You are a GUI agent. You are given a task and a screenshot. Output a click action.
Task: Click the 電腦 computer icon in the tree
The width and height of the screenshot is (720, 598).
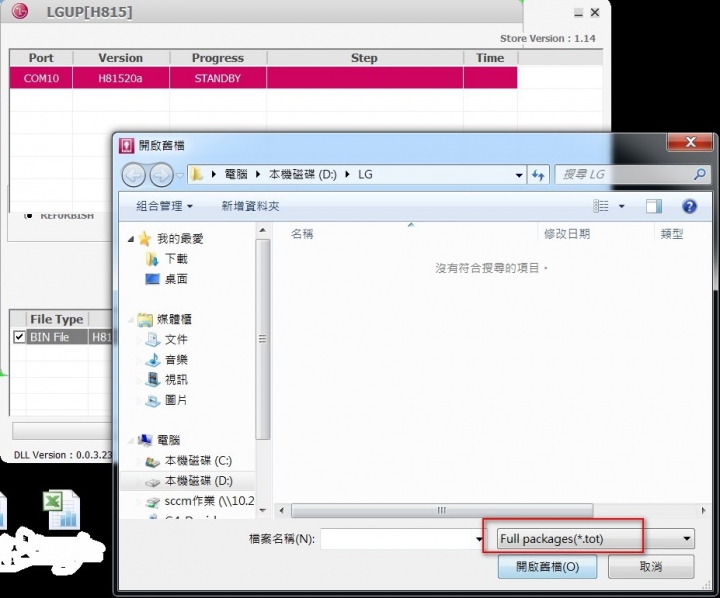click(x=145, y=440)
